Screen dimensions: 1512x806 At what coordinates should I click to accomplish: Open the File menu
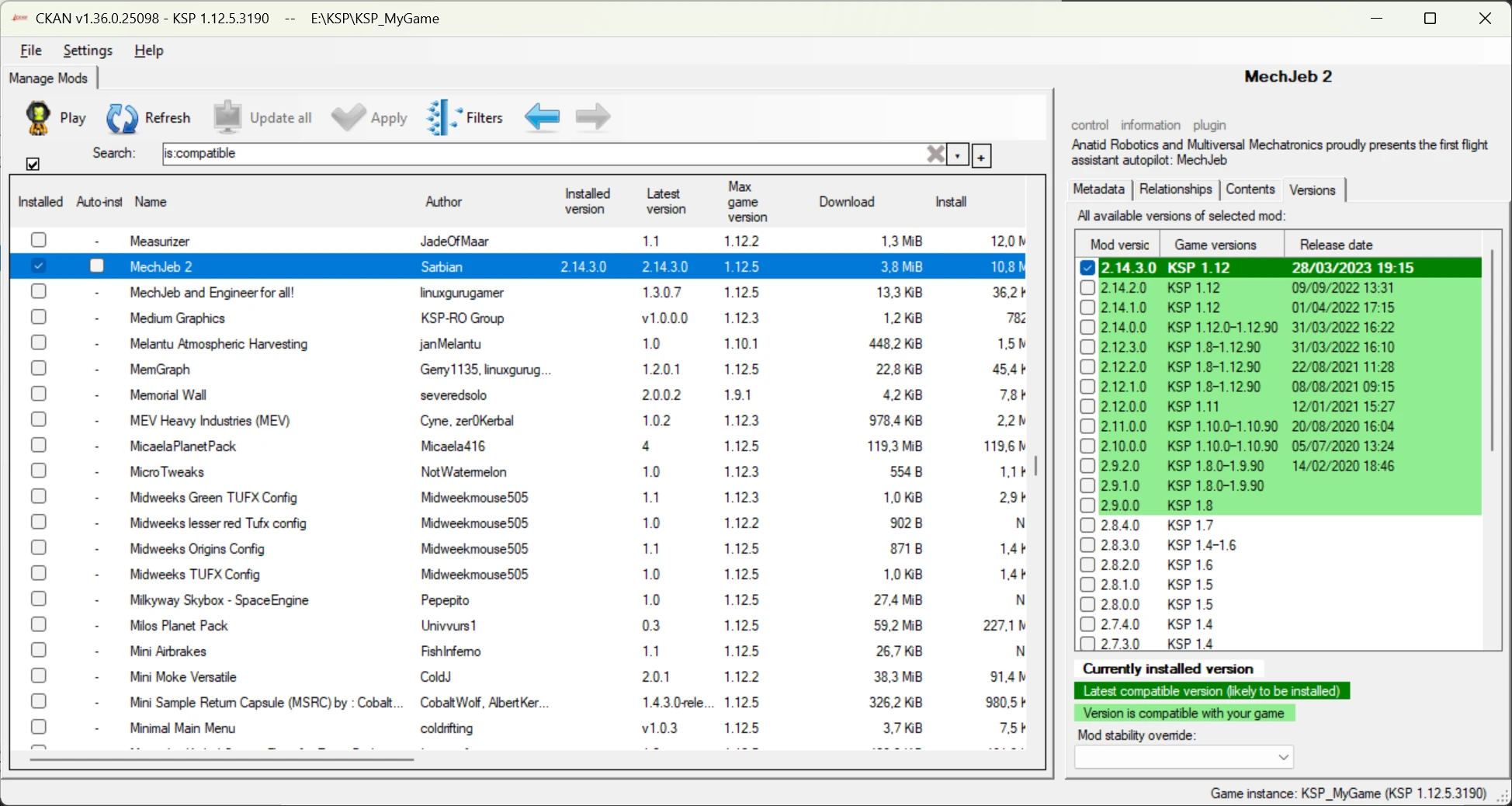point(31,50)
